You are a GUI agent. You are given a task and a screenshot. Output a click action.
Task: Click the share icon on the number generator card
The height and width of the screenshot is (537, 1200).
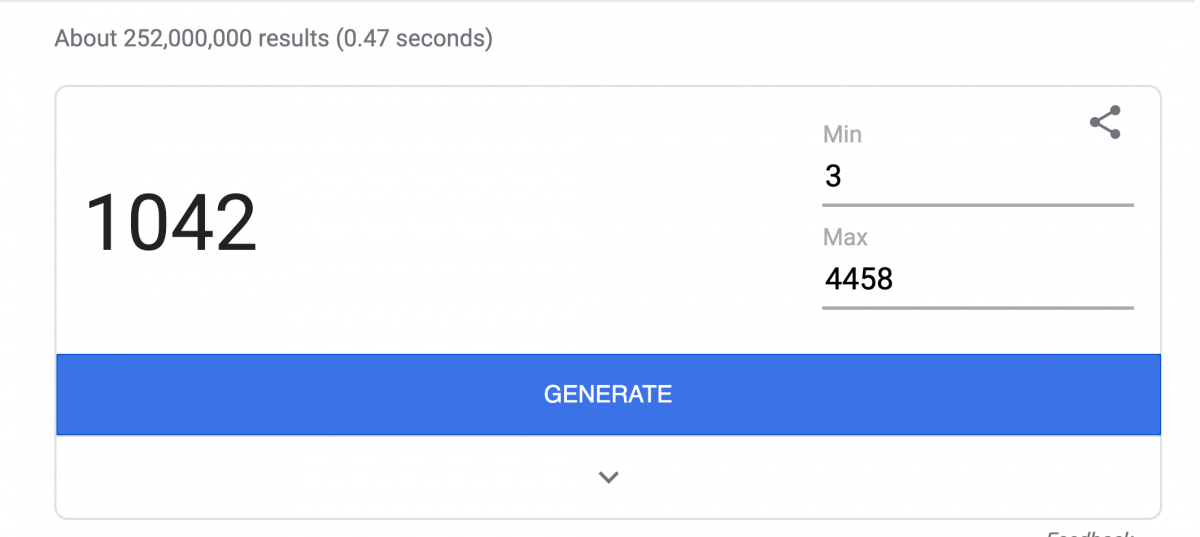tap(1105, 122)
